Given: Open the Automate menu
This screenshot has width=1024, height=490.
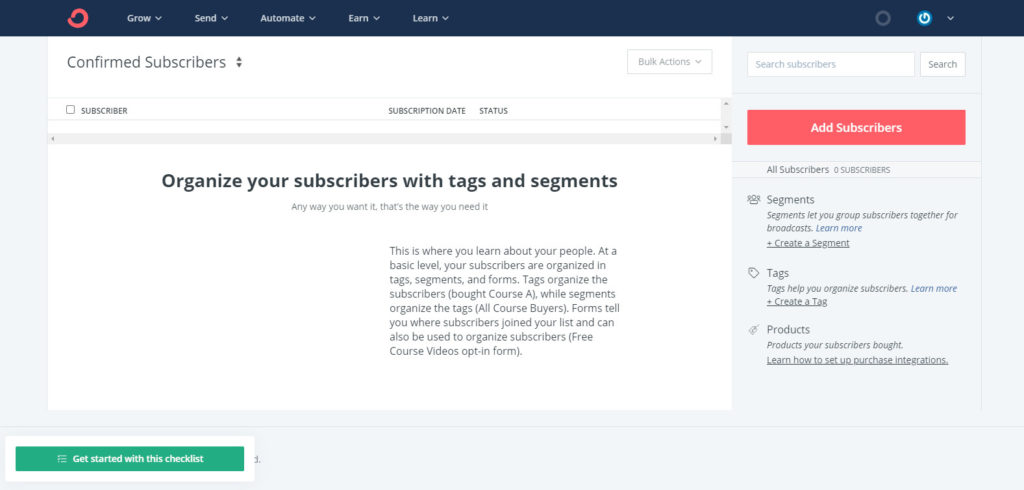Looking at the screenshot, I should pyautogui.click(x=288, y=18).
